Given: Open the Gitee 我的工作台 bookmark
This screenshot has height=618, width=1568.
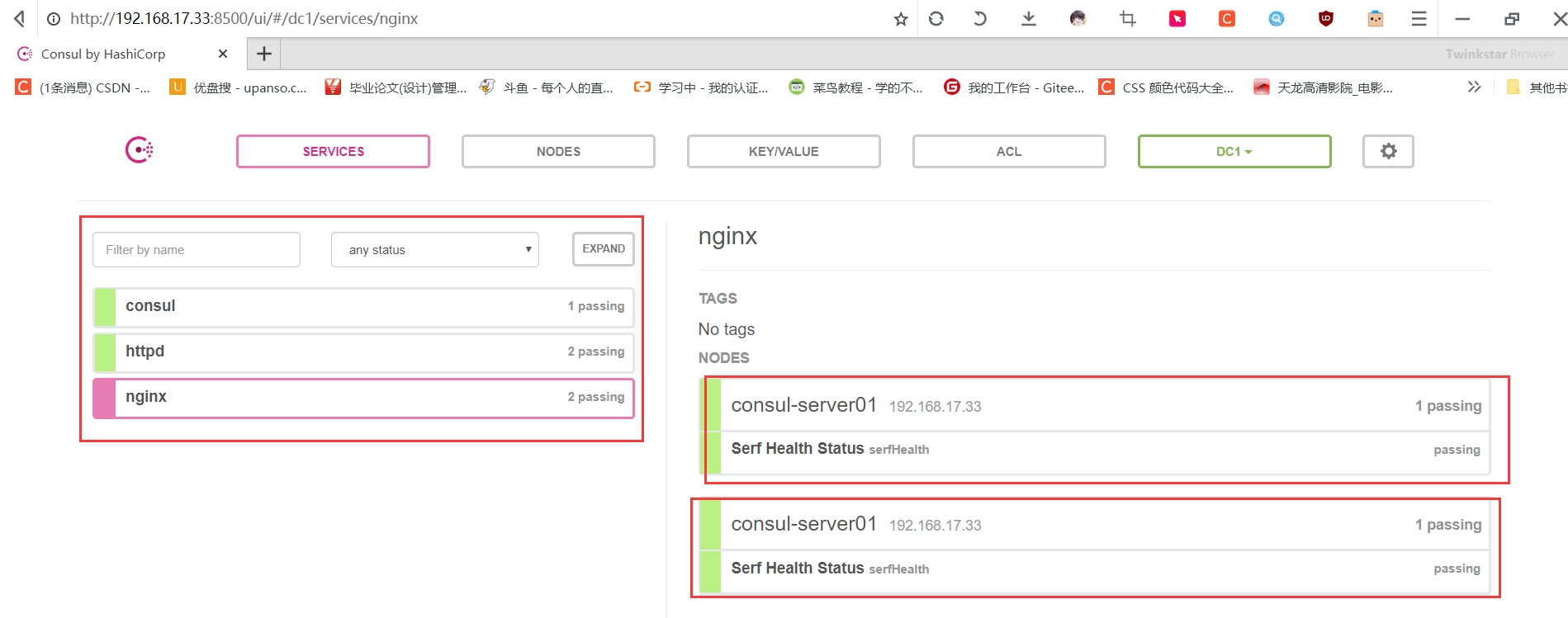Looking at the screenshot, I should 1014,87.
